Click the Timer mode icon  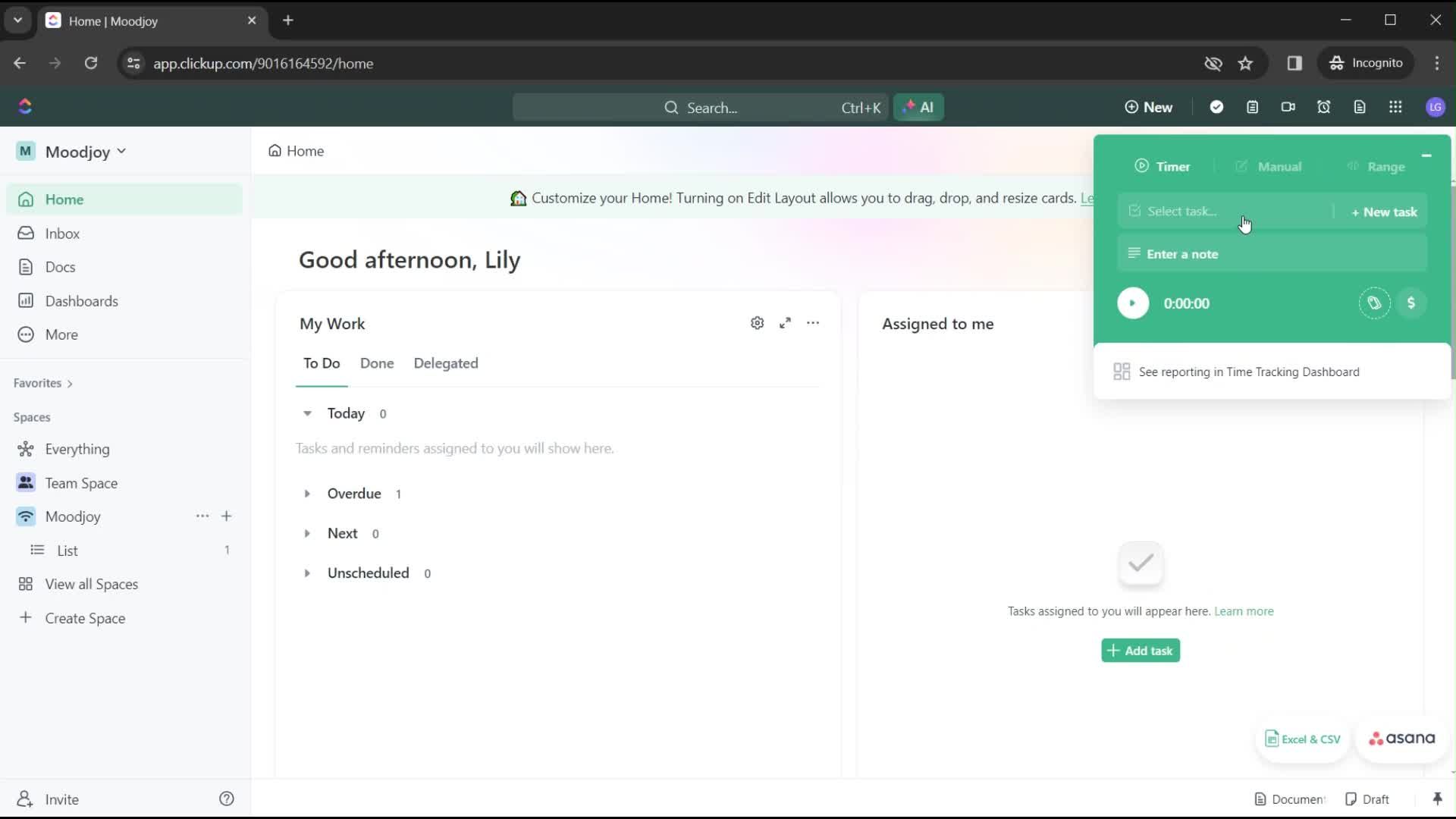1142,165
